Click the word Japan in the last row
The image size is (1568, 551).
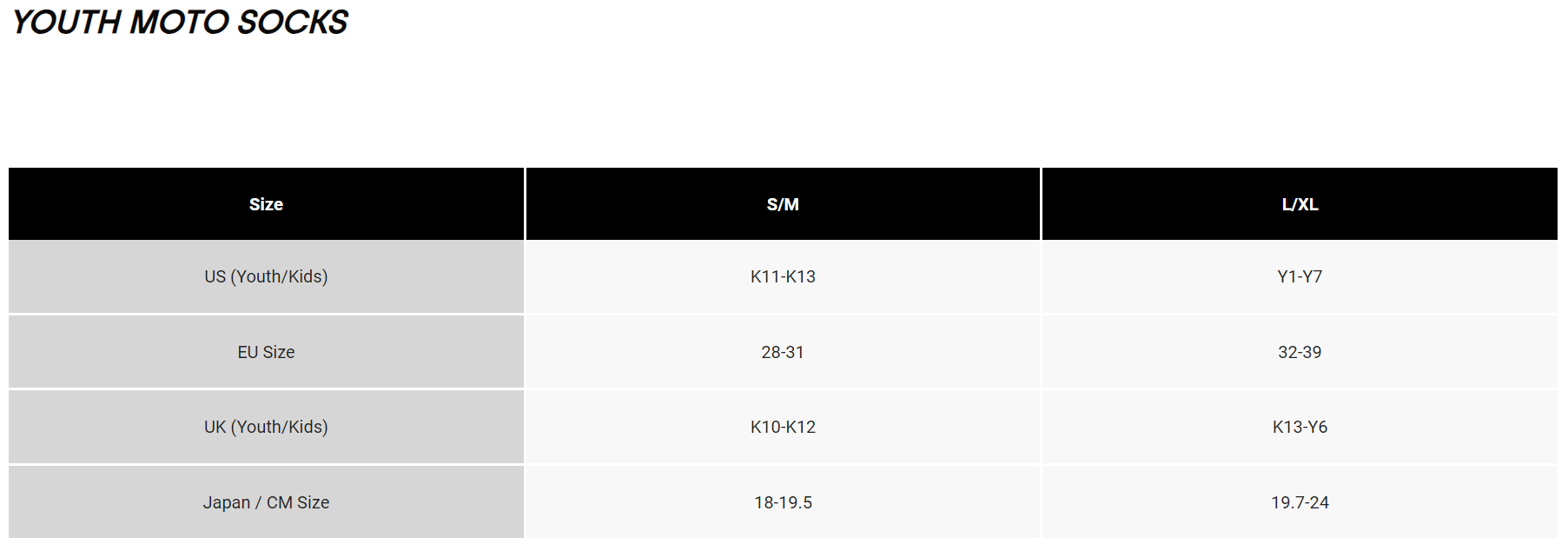226,502
